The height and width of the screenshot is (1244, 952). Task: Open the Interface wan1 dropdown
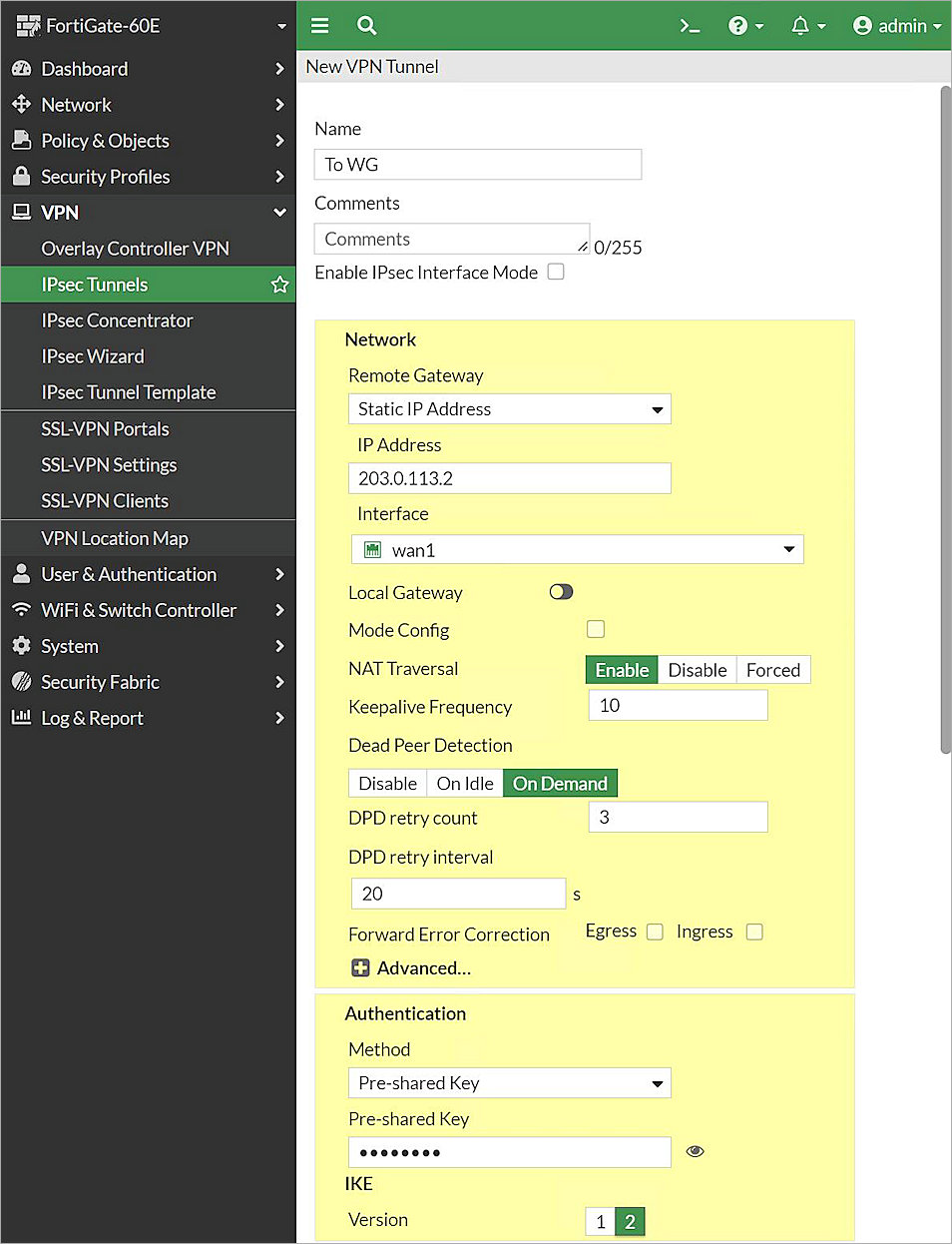pos(577,549)
